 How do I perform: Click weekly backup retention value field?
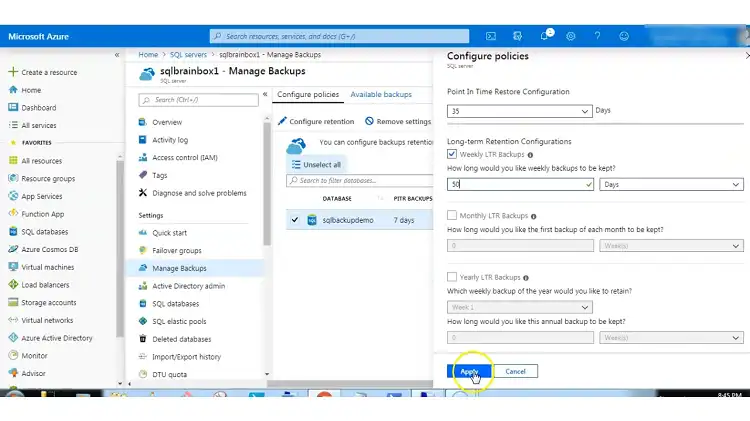[520, 184]
